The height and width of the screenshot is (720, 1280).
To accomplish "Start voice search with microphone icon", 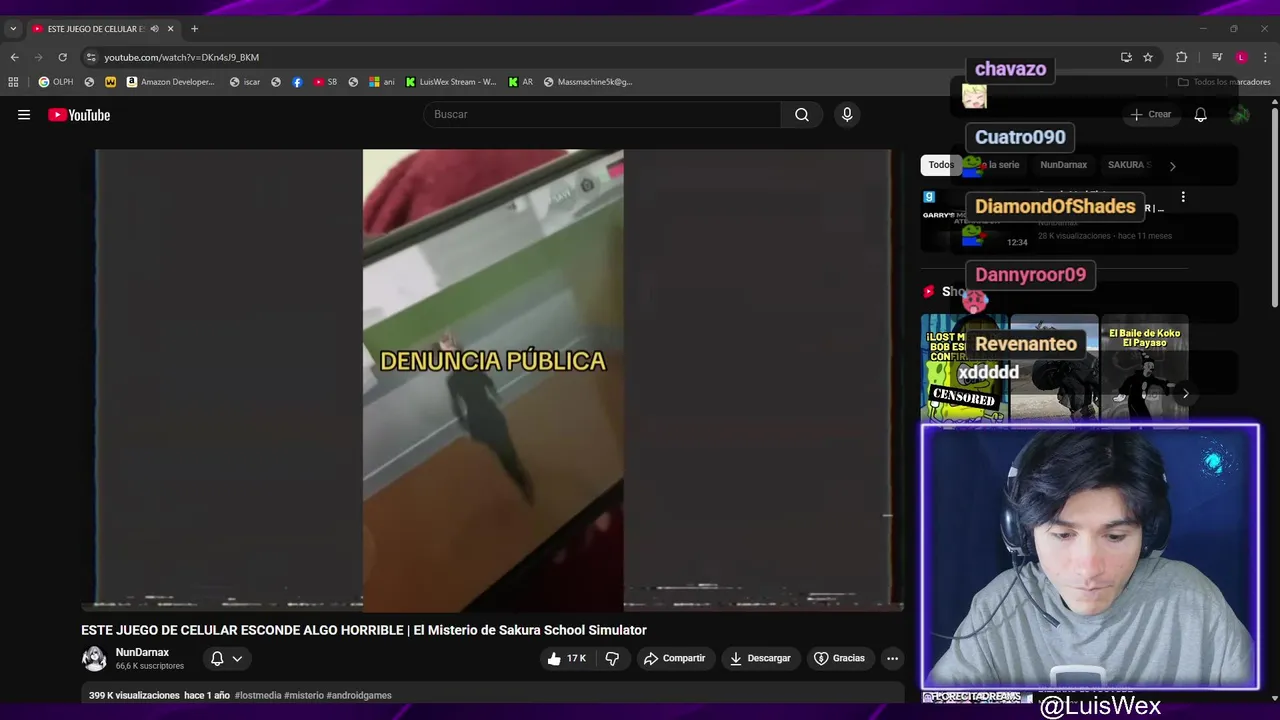I will (847, 115).
